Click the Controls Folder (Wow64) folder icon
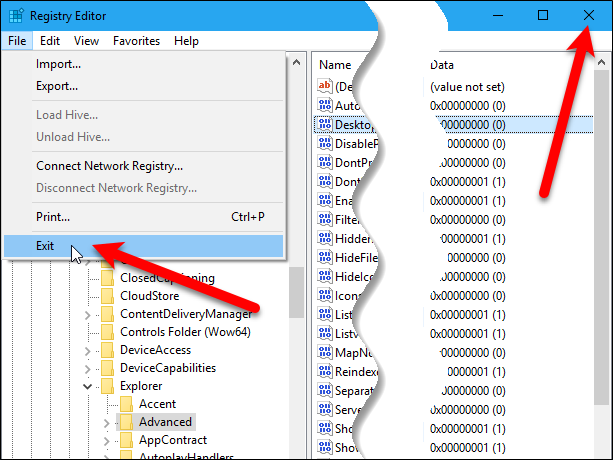The height and width of the screenshot is (460, 613). 108,332
